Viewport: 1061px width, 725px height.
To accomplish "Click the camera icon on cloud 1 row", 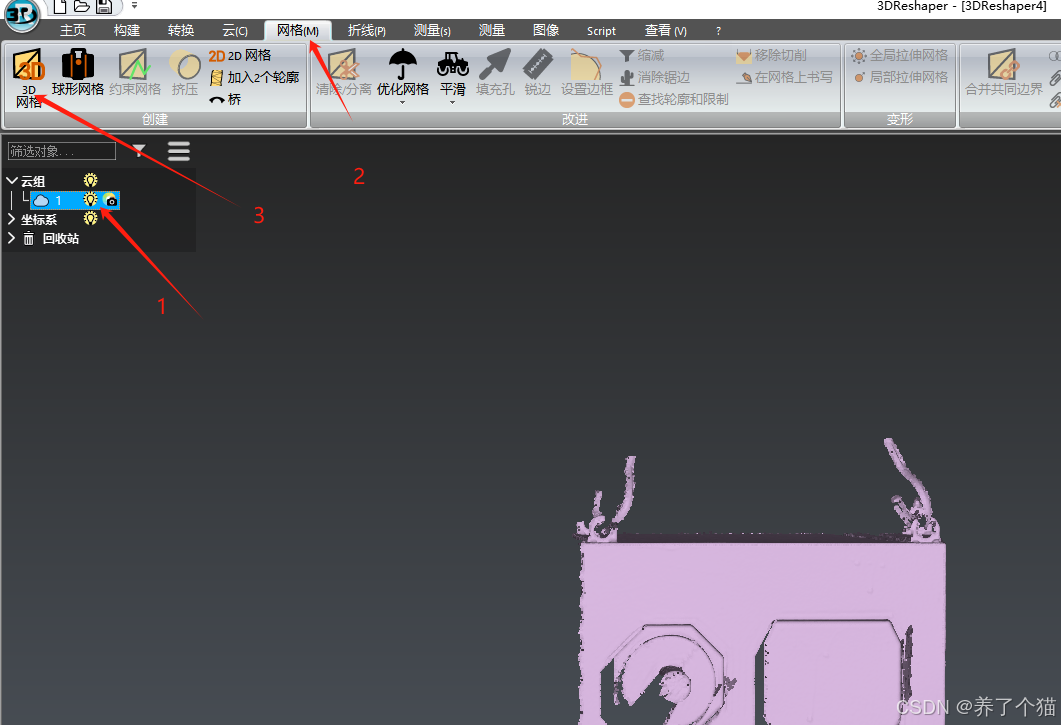I will coord(111,200).
